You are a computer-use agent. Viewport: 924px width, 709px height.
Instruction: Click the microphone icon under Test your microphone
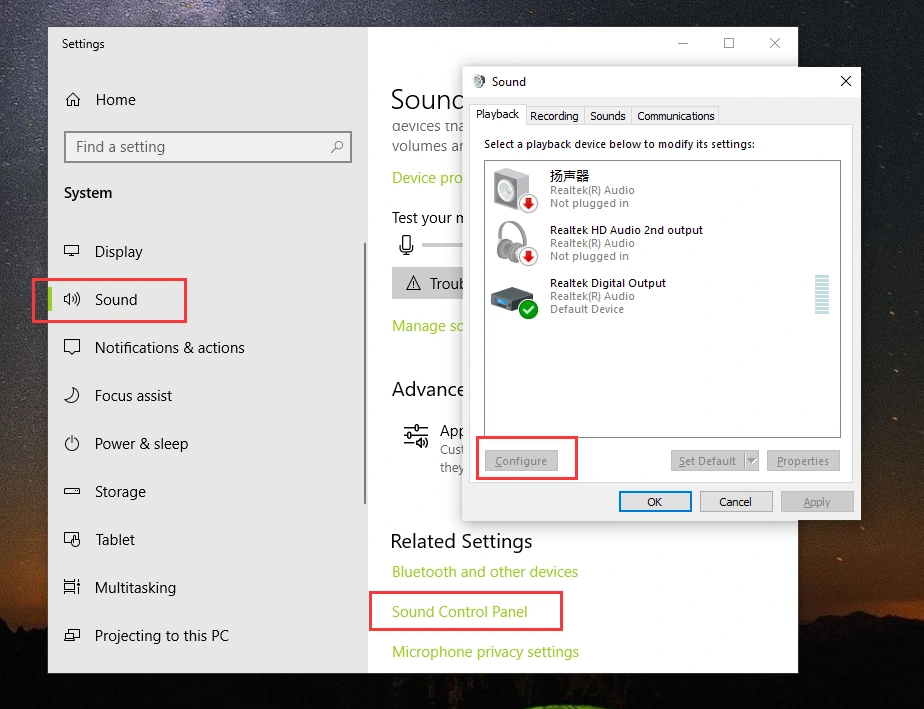point(406,245)
